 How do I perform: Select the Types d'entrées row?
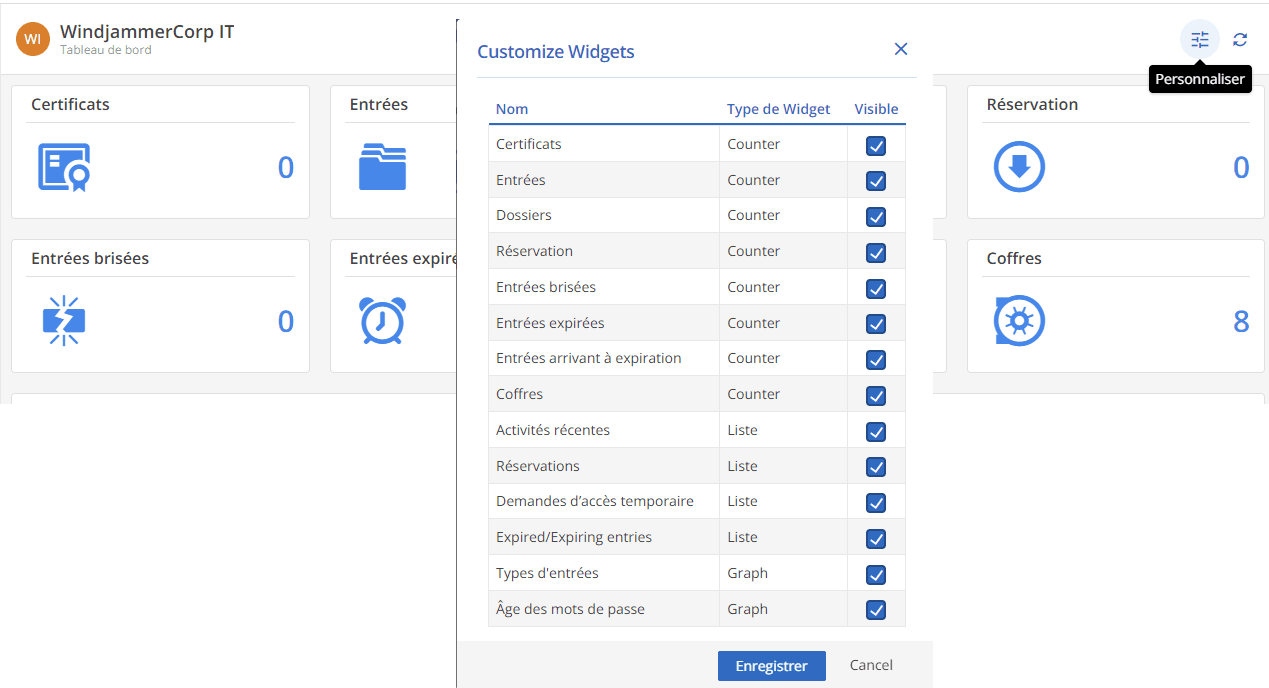603,573
